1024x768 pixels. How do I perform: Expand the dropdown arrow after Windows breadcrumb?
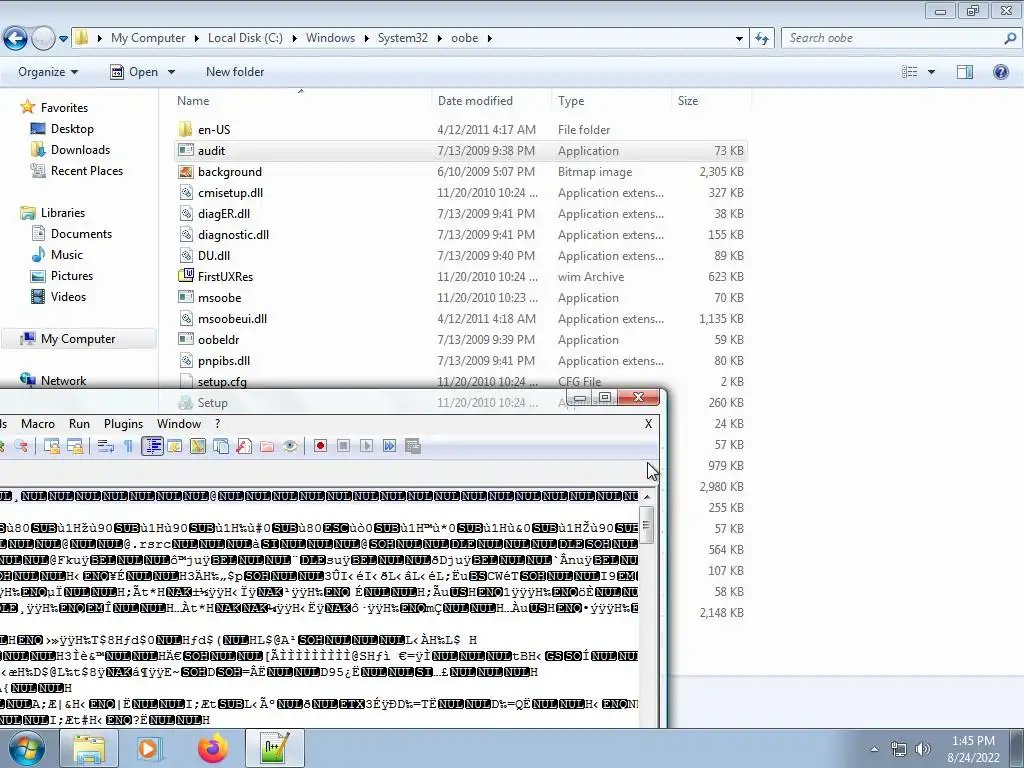click(366, 39)
